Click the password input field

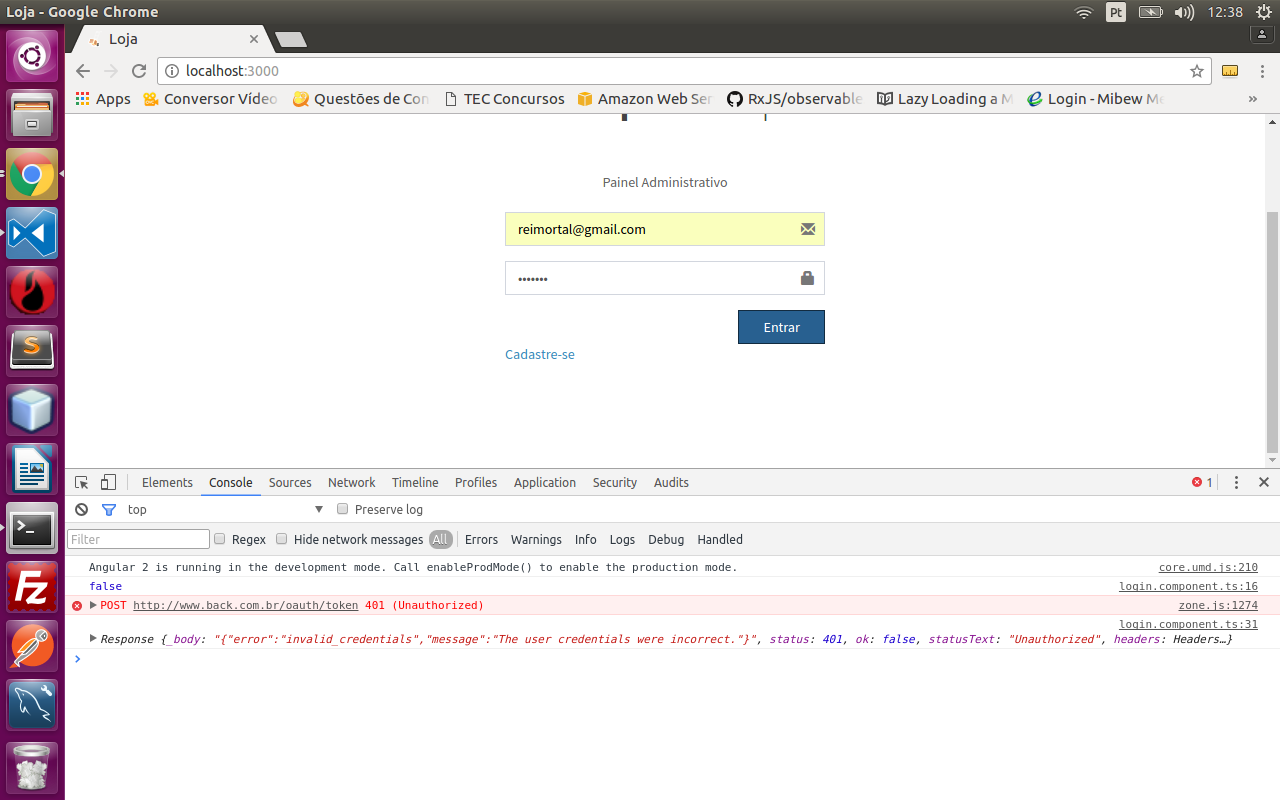coord(665,278)
